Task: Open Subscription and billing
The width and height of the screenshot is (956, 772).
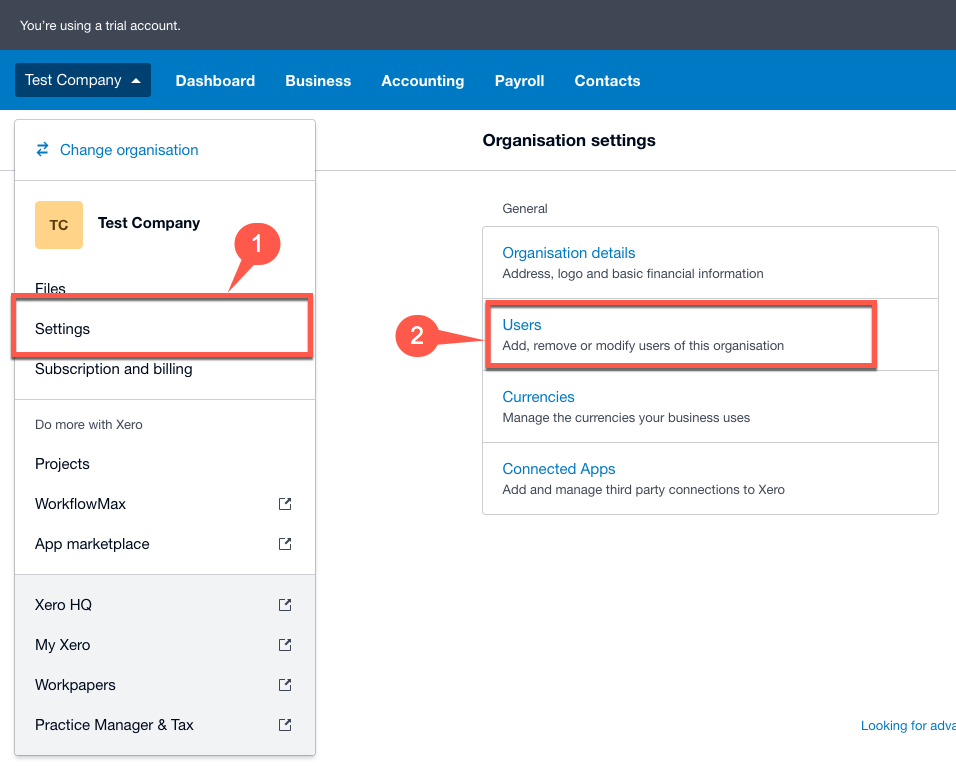Action: (x=113, y=369)
